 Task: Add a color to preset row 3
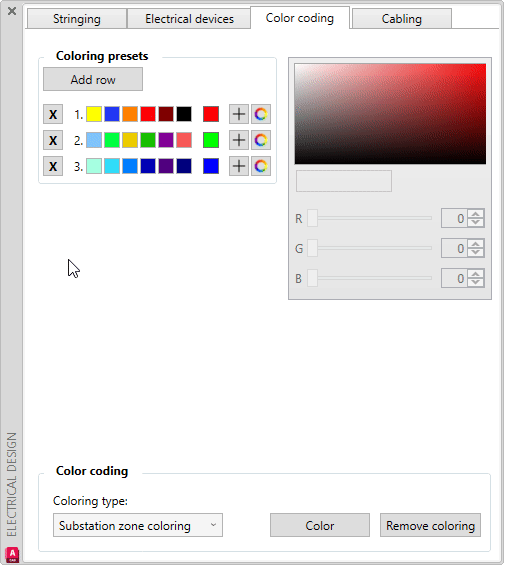coord(239,166)
